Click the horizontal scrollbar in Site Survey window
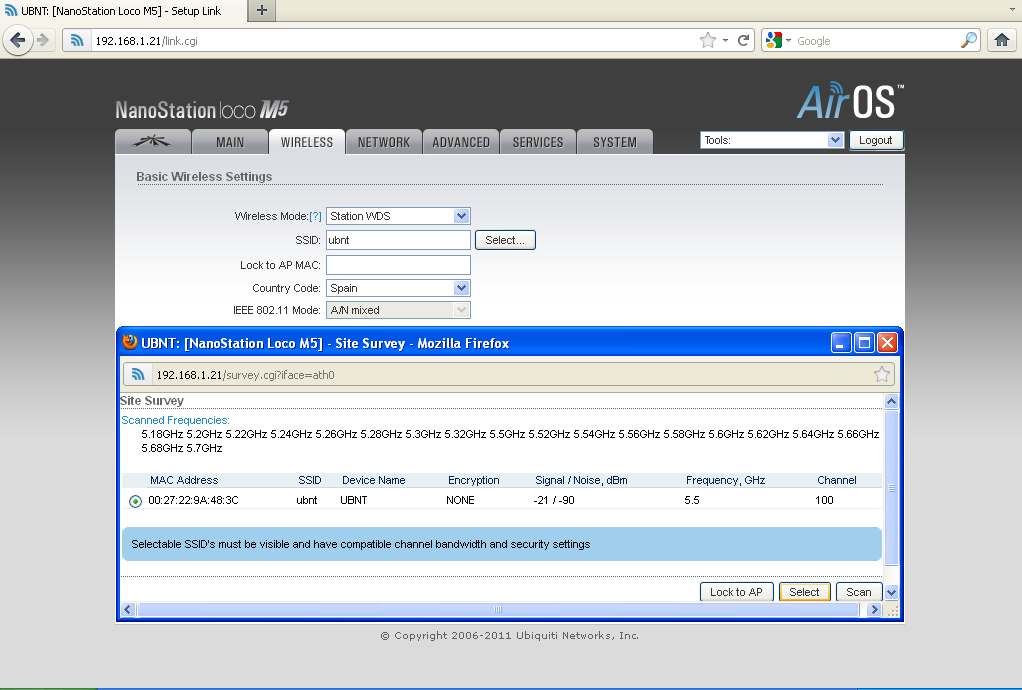The height and width of the screenshot is (690, 1022). coord(497,609)
